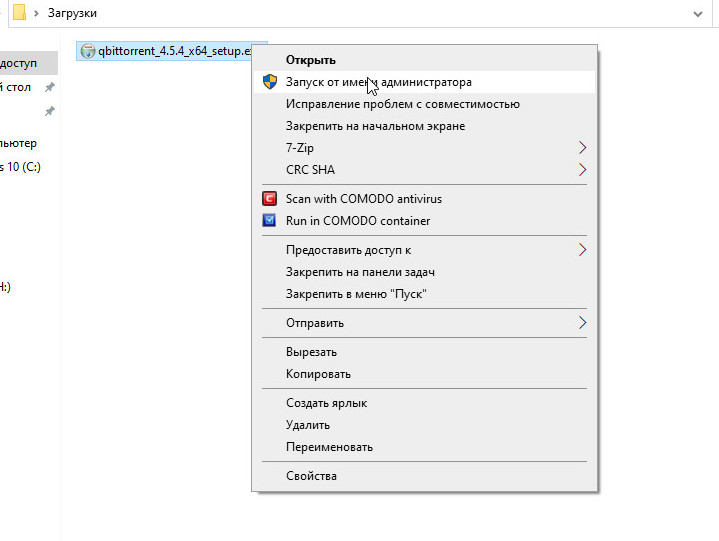Expand the 7-Zip submenu arrow

pos(582,148)
